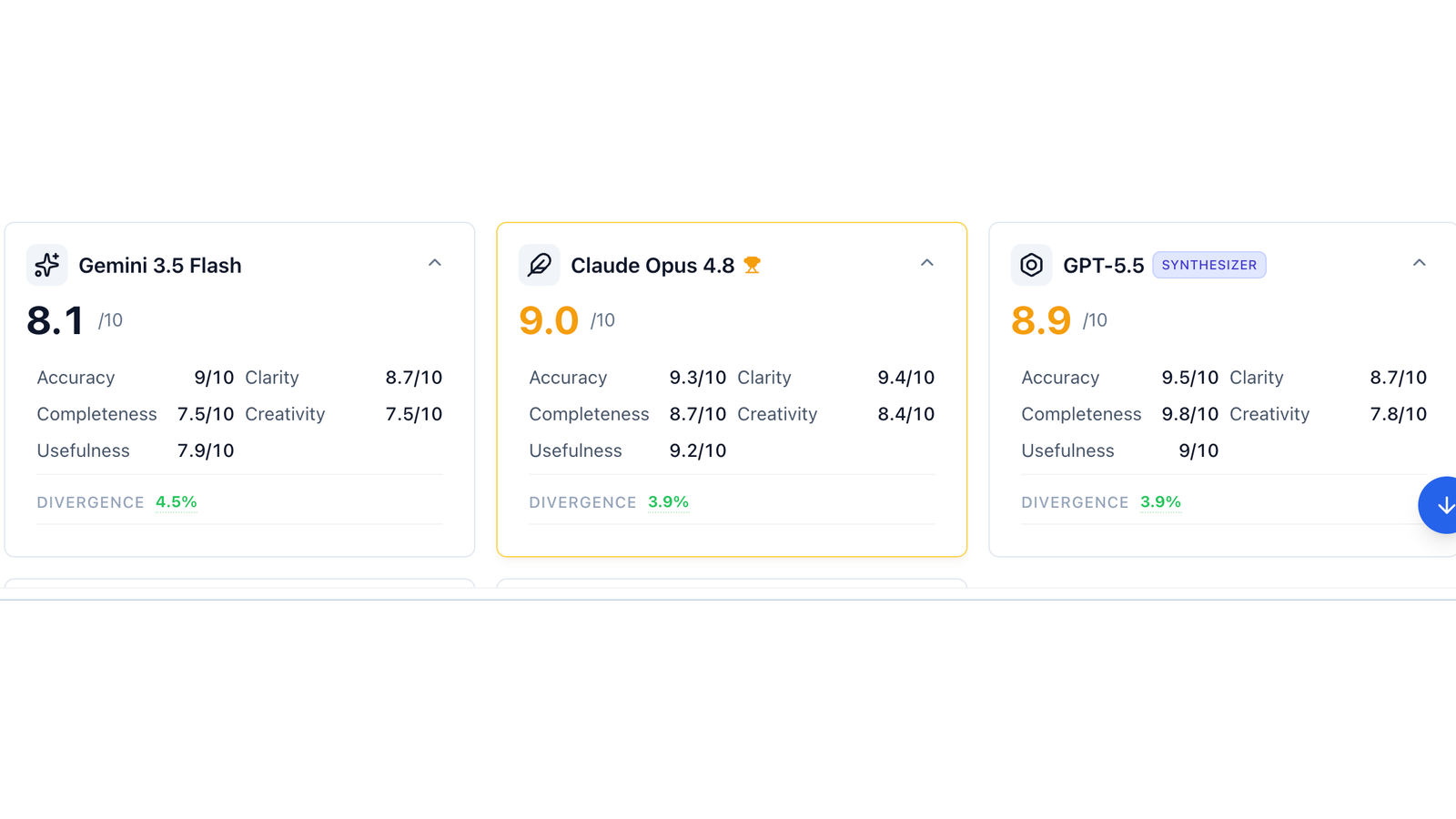Screen dimensions: 1456x819
Task: Click the Clarity label in the Gemini card
Action: coord(272,378)
